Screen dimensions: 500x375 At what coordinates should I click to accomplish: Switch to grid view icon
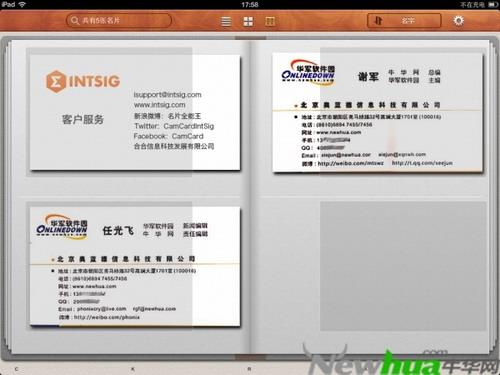248,21
